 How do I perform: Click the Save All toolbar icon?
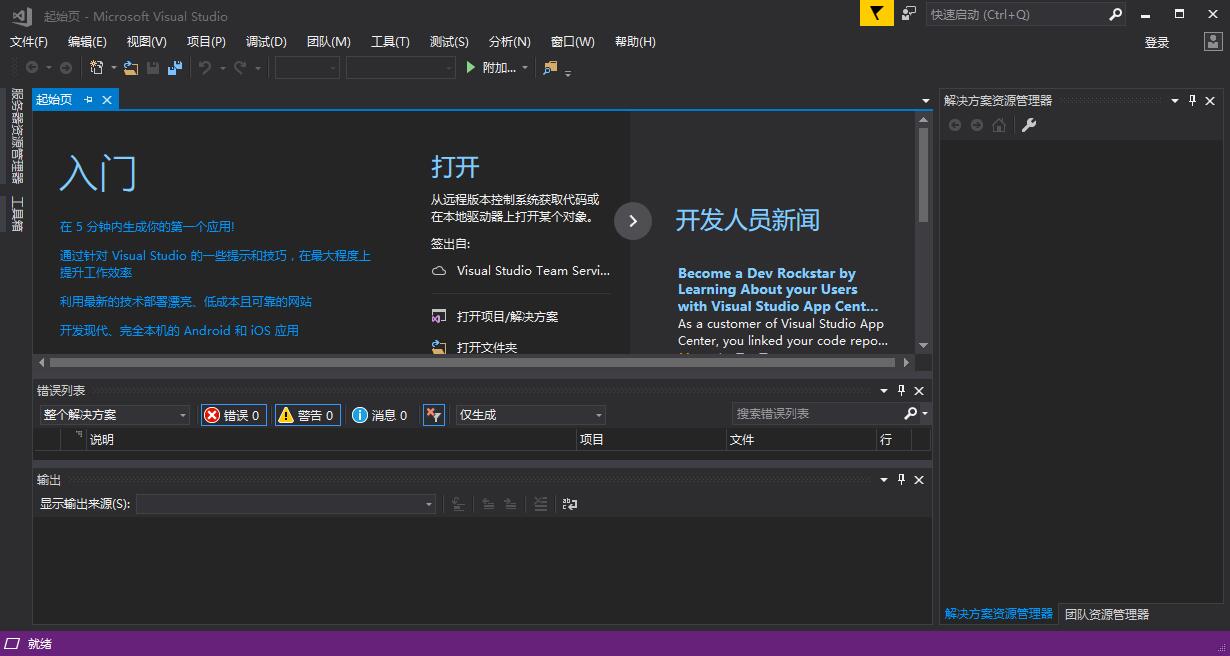tap(175, 68)
